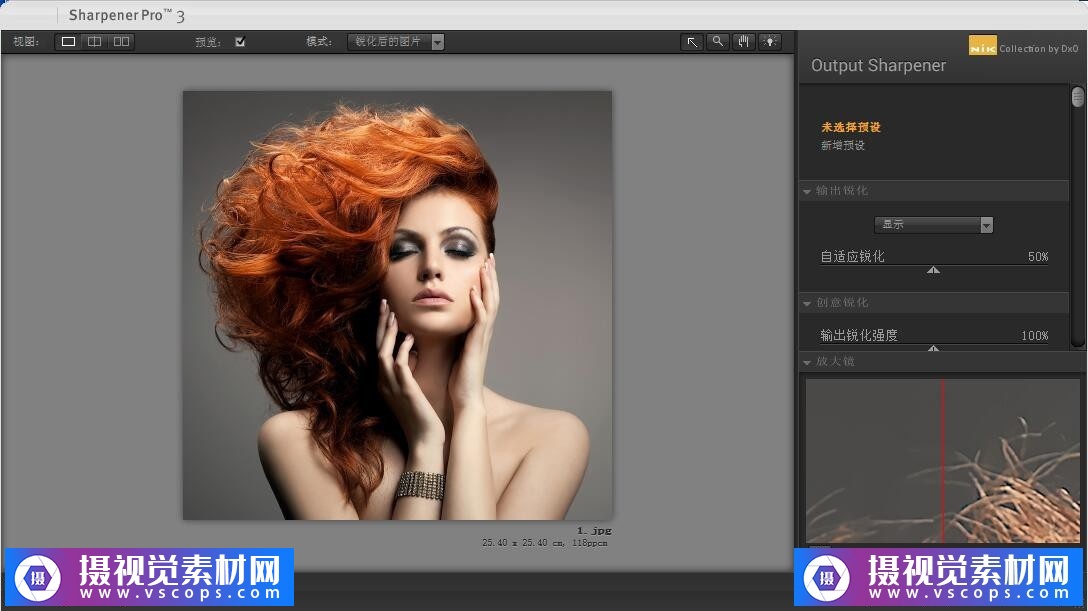Click the 输出锐化强度 slider handle
Image resolution: width=1088 pixels, height=611 pixels.
click(933, 348)
